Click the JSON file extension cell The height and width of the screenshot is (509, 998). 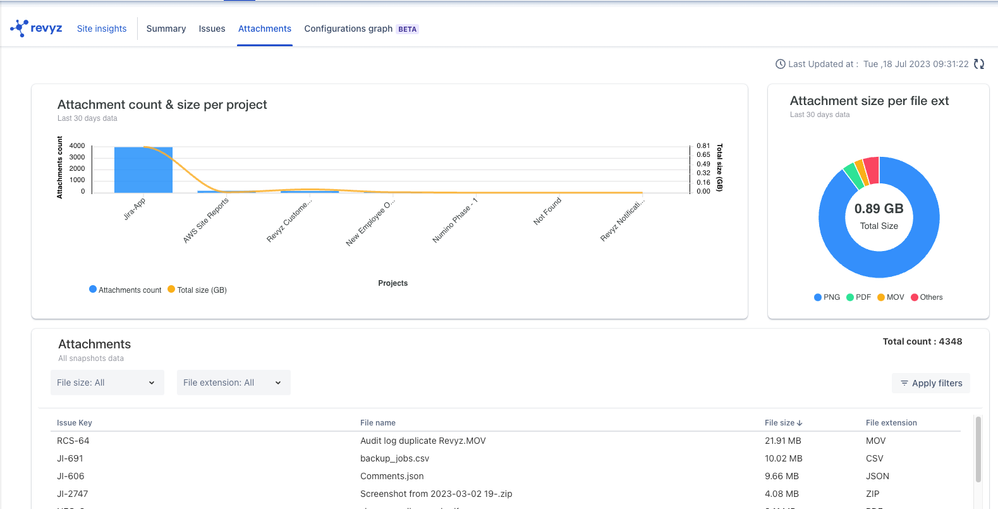pos(877,476)
